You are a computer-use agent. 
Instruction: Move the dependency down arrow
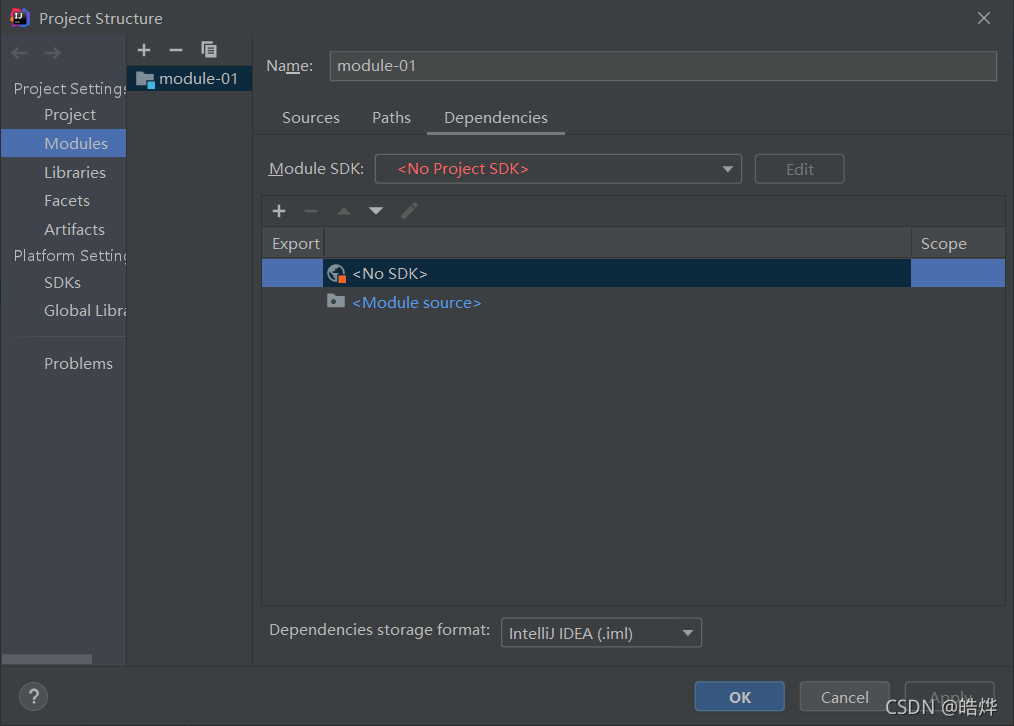(x=376, y=211)
